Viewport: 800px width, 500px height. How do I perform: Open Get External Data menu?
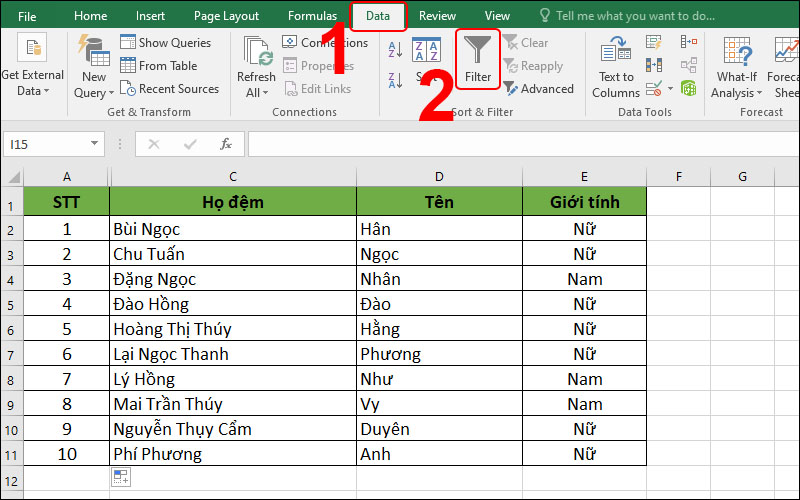(x=33, y=65)
